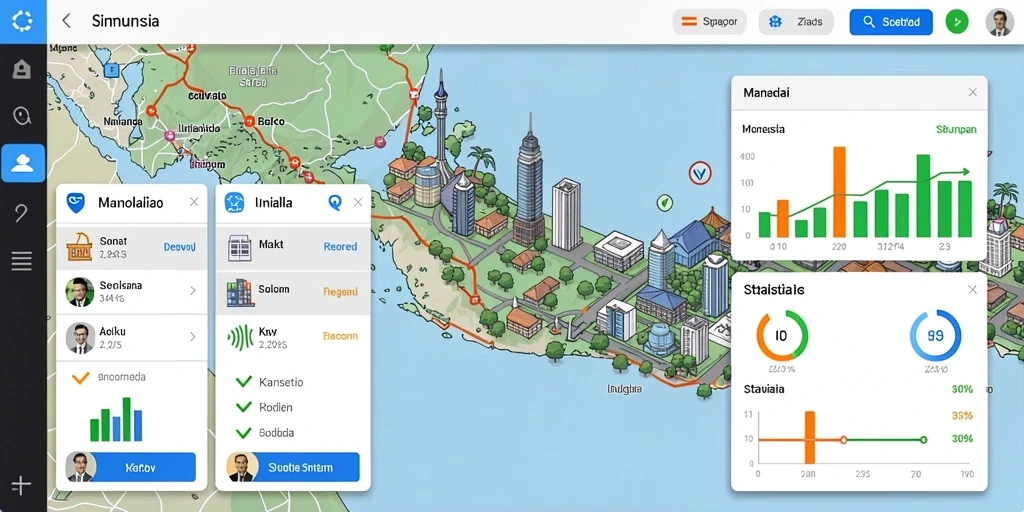Select the Aoiku person avatar

pos(80,338)
